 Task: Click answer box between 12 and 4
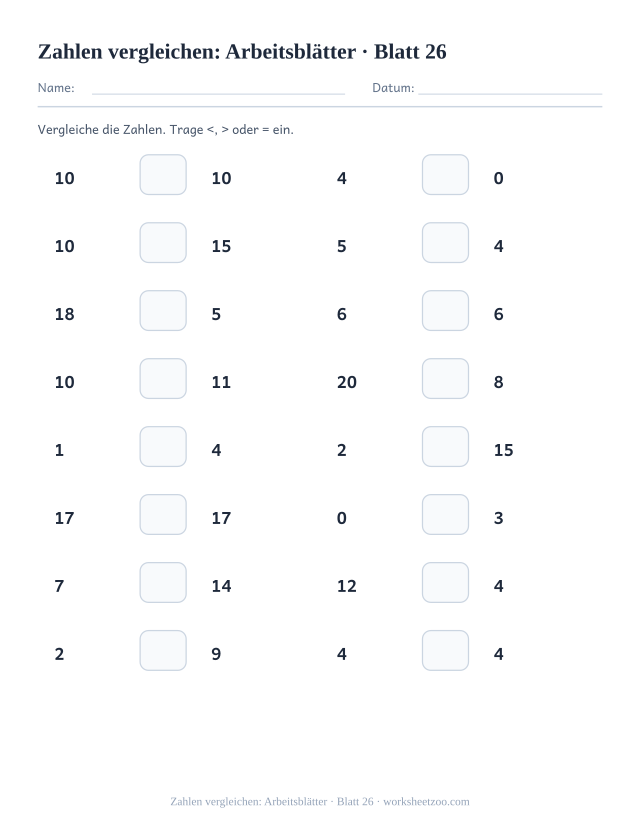(x=445, y=583)
